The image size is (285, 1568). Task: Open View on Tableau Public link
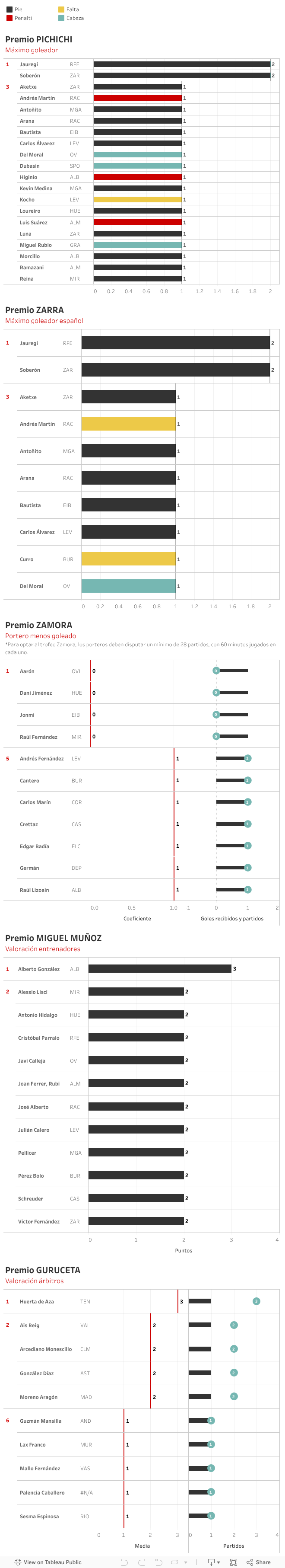click(52, 1562)
